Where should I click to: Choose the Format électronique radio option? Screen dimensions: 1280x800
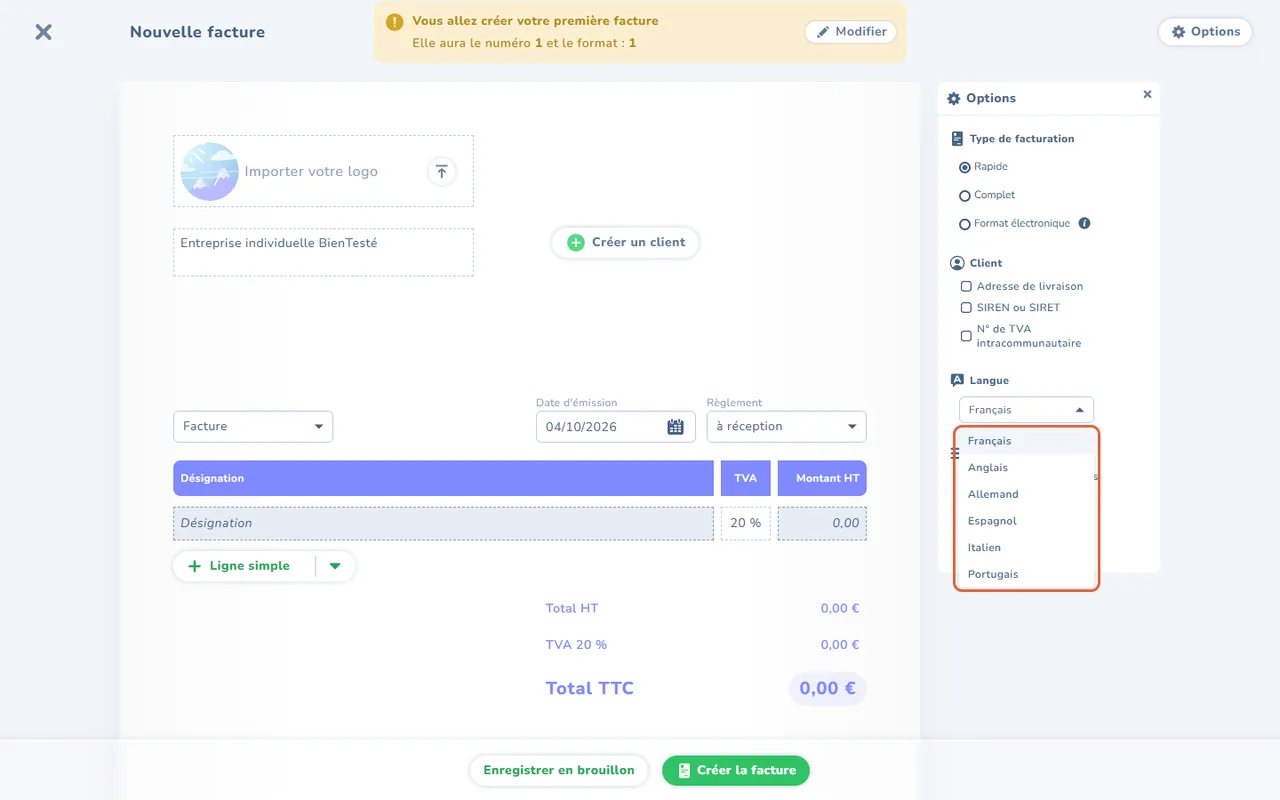(x=964, y=224)
